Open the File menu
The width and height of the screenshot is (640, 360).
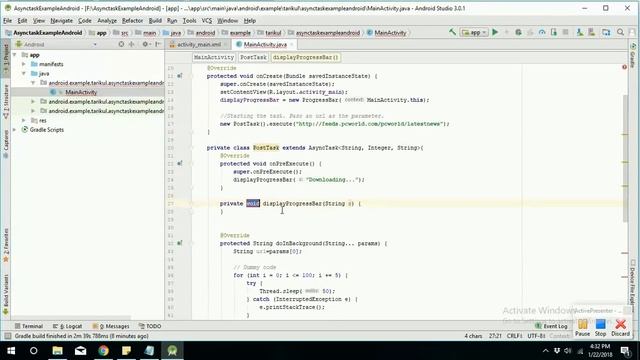click(x=7, y=20)
